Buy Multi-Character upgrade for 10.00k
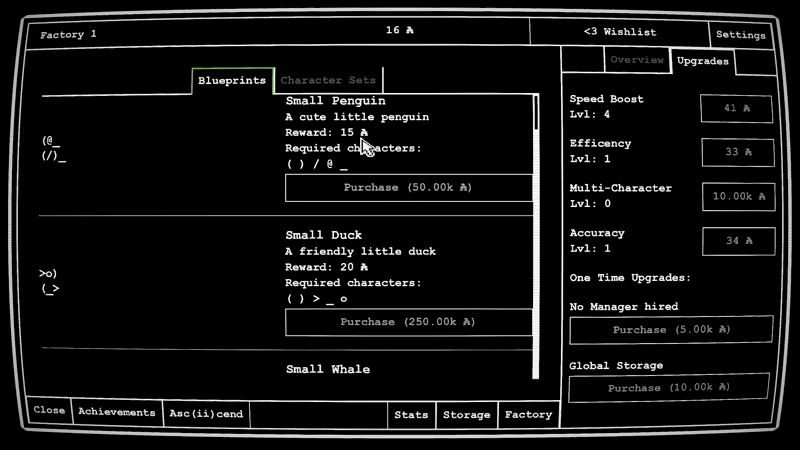The image size is (800, 450). 739,196
